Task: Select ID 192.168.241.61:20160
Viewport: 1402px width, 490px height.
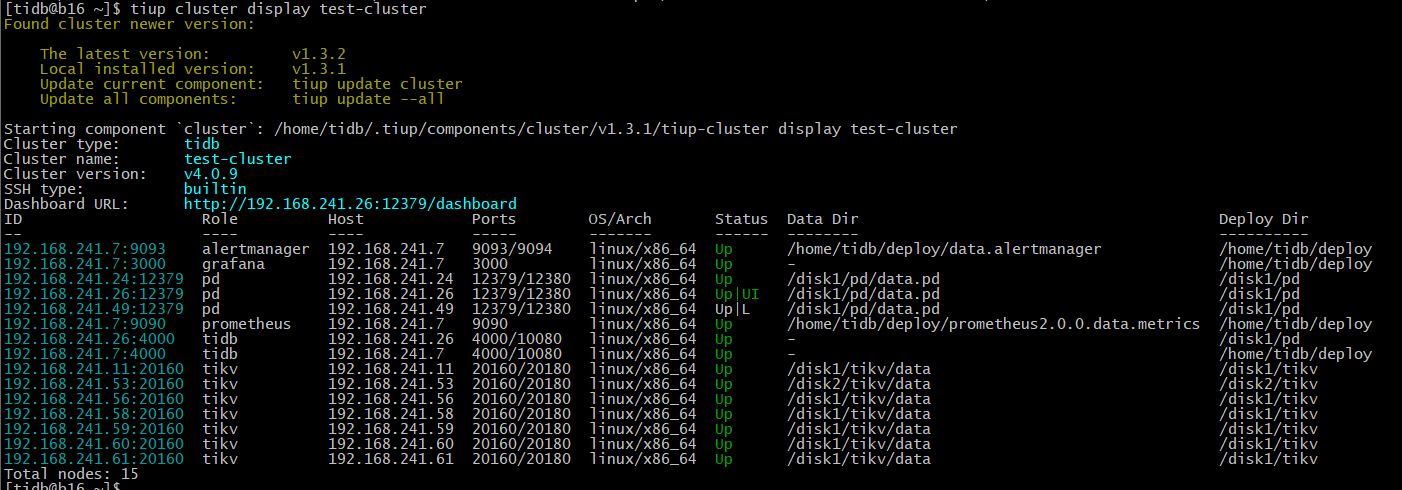Action: tap(94, 459)
